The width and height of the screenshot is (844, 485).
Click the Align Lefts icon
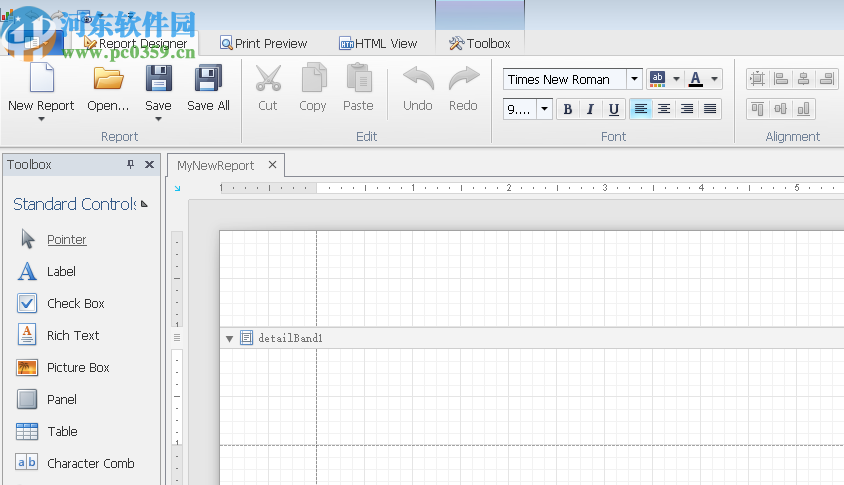click(x=781, y=79)
